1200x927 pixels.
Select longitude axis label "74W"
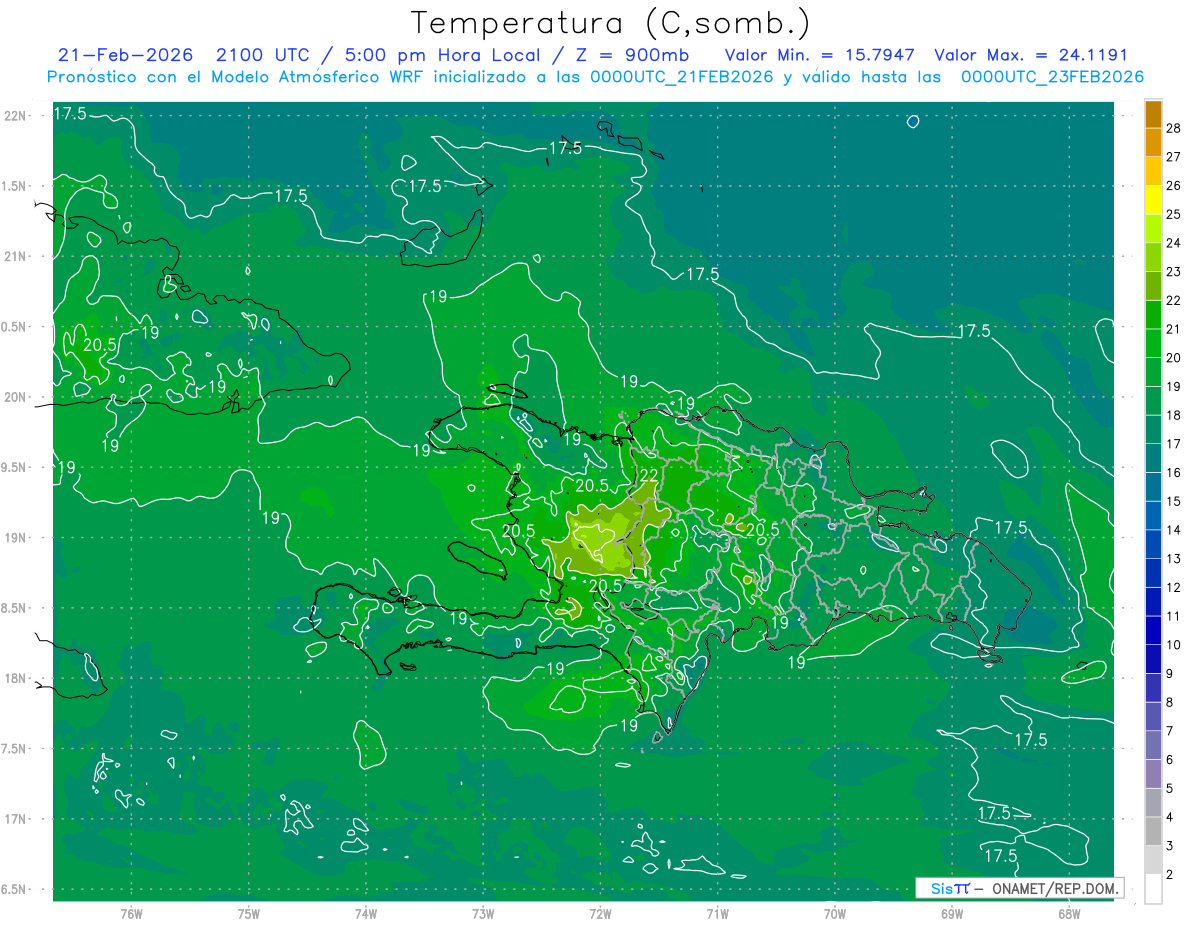click(366, 913)
